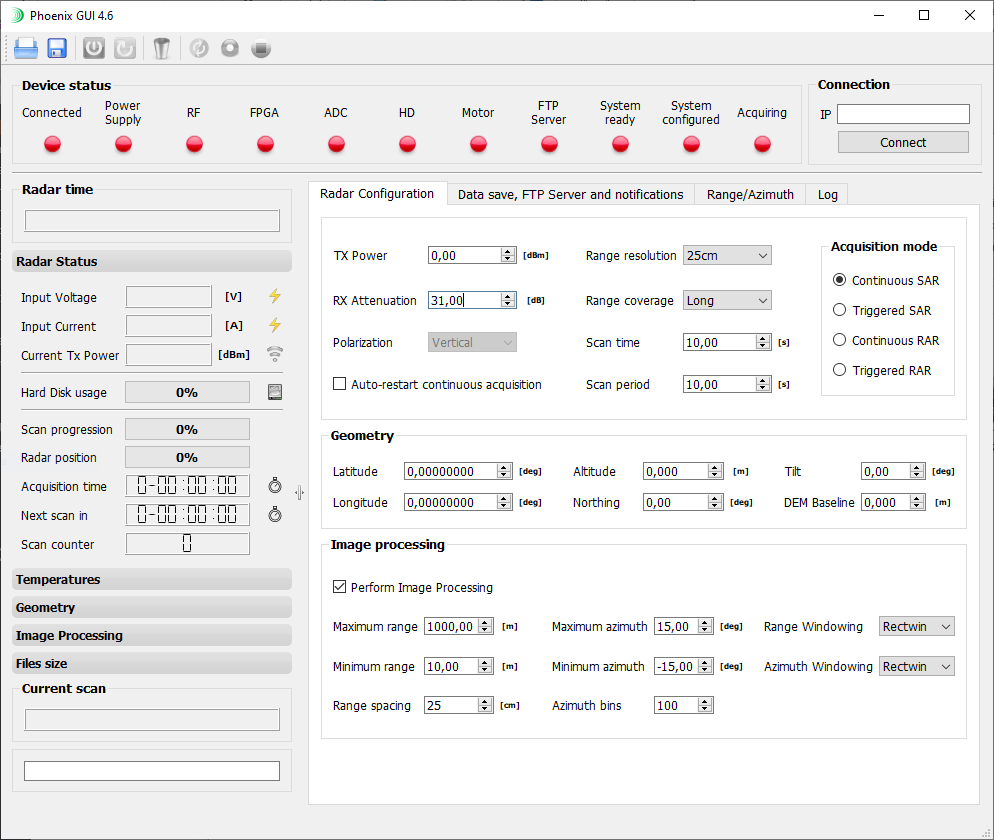Switch to the Range/Azimuth tab

[x=750, y=195]
